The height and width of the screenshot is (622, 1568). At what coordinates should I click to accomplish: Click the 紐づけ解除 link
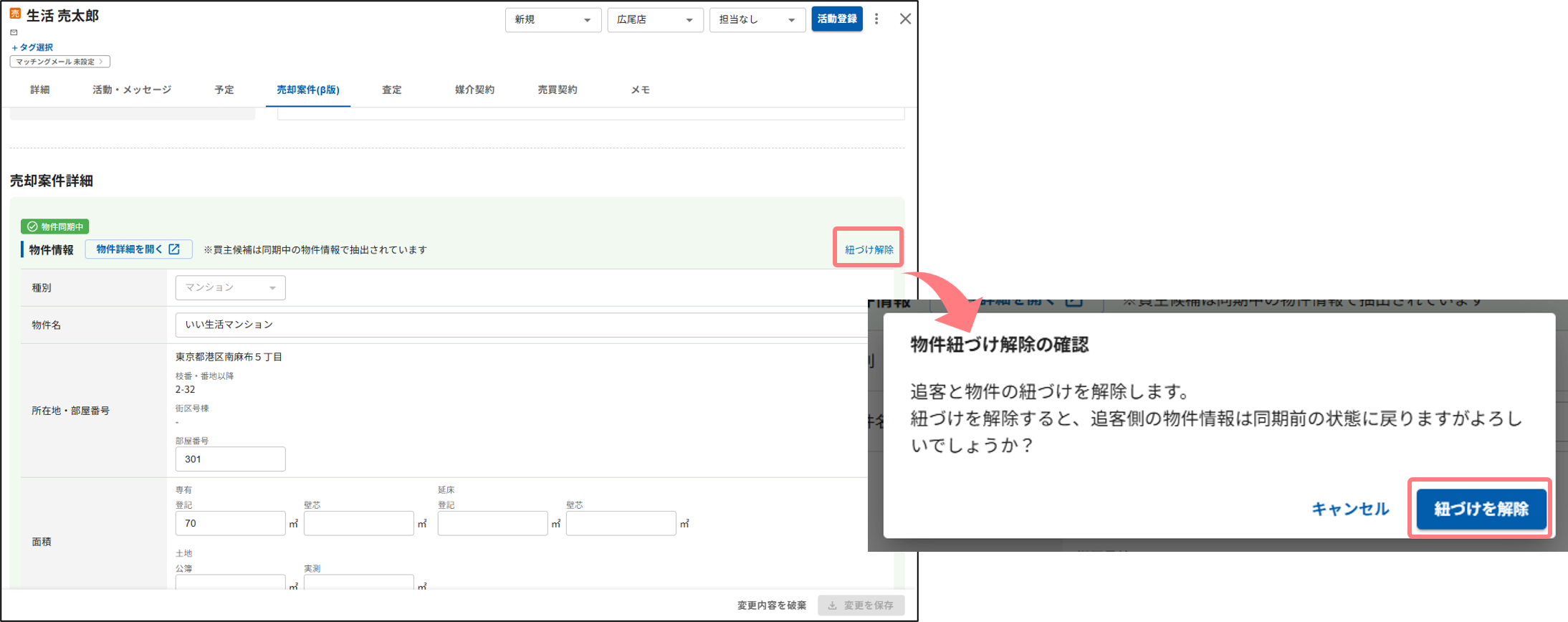pyautogui.click(x=869, y=249)
